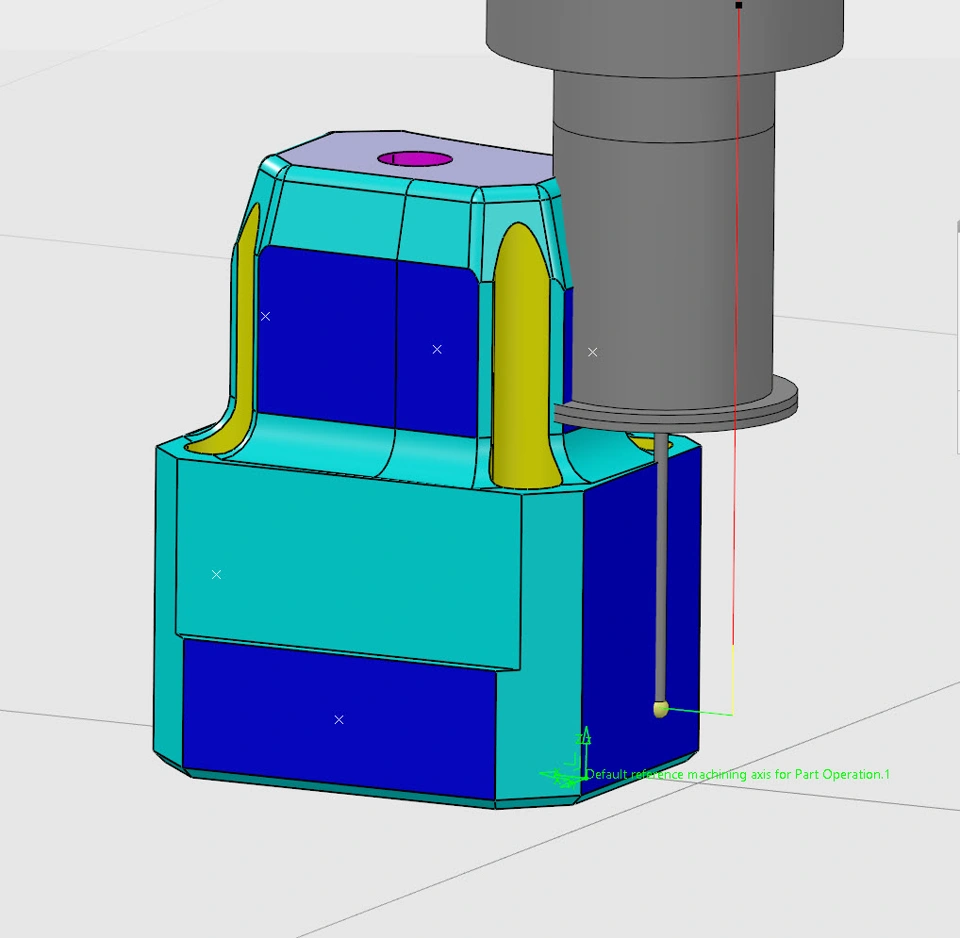The image size is (960, 938).
Task: Select the ball-nose tool tip
Action: [x=660, y=709]
